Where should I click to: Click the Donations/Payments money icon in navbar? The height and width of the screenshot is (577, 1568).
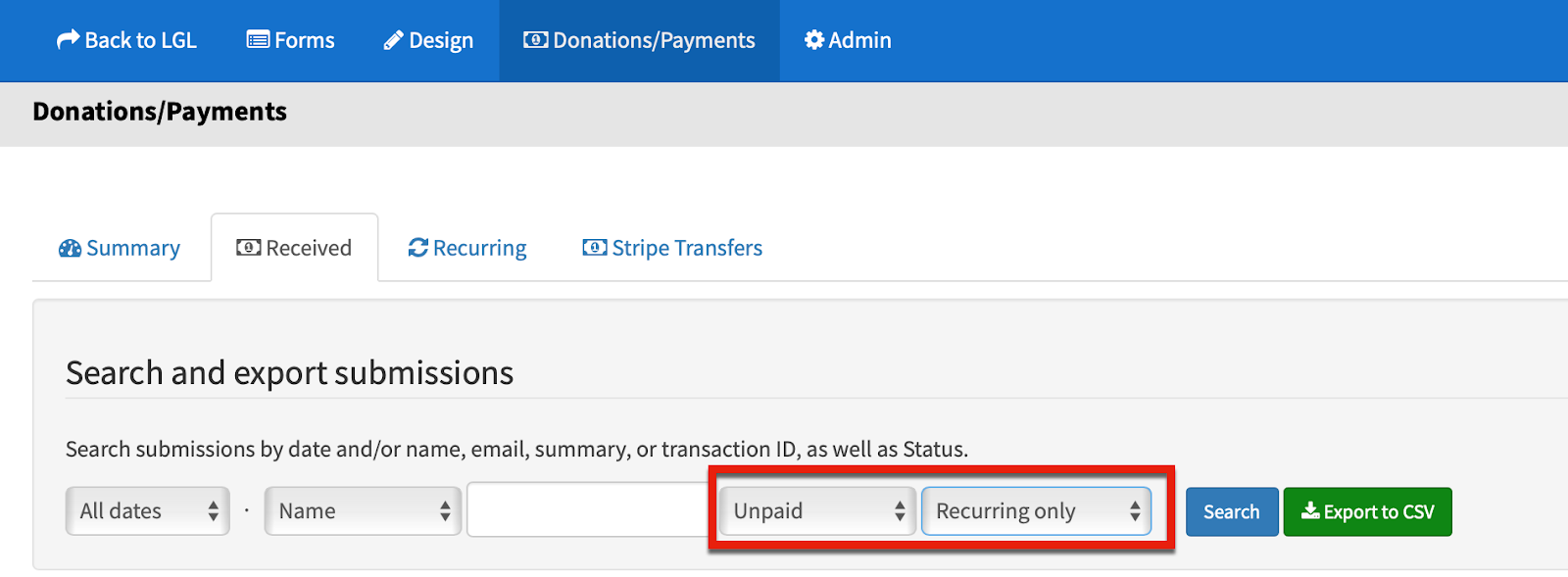point(535,40)
